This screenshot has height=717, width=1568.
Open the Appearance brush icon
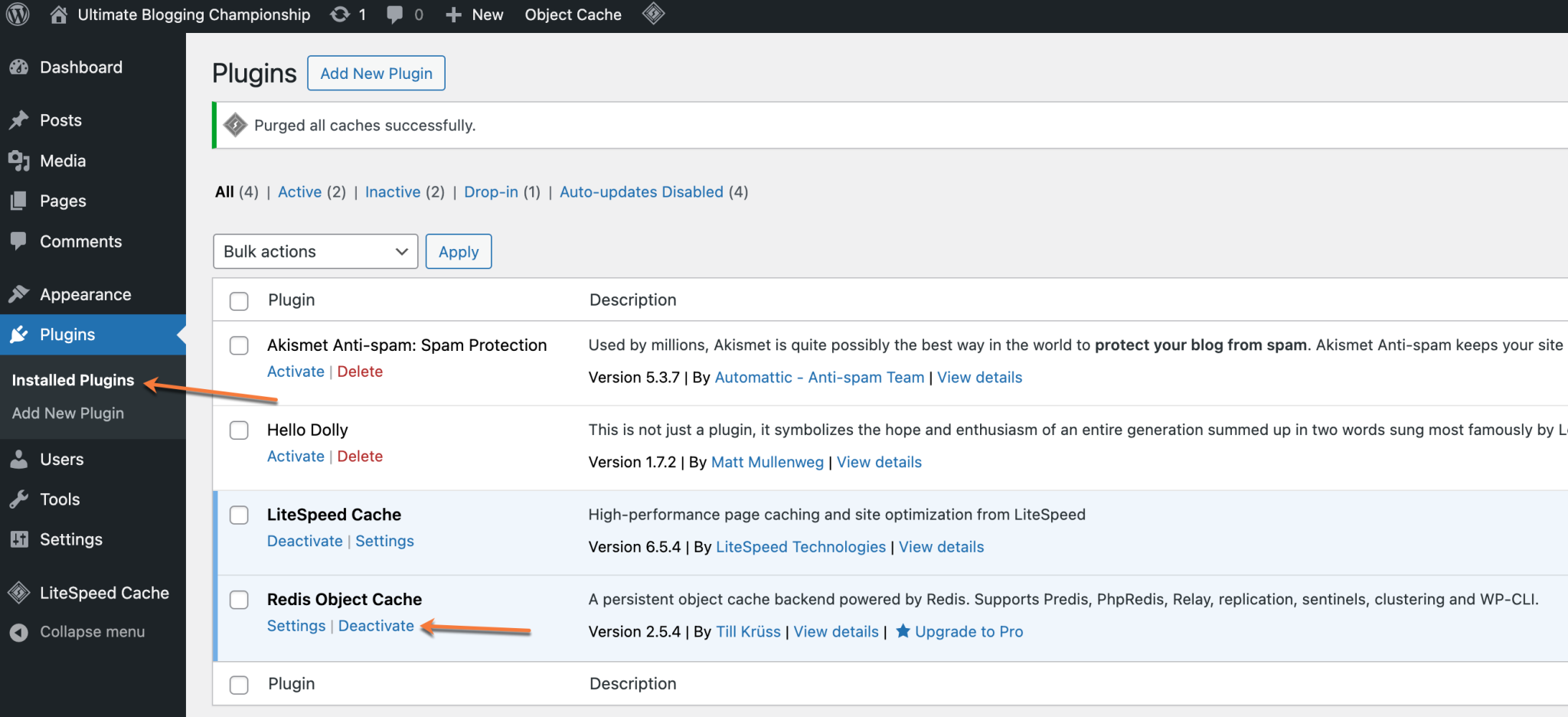(x=20, y=293)
